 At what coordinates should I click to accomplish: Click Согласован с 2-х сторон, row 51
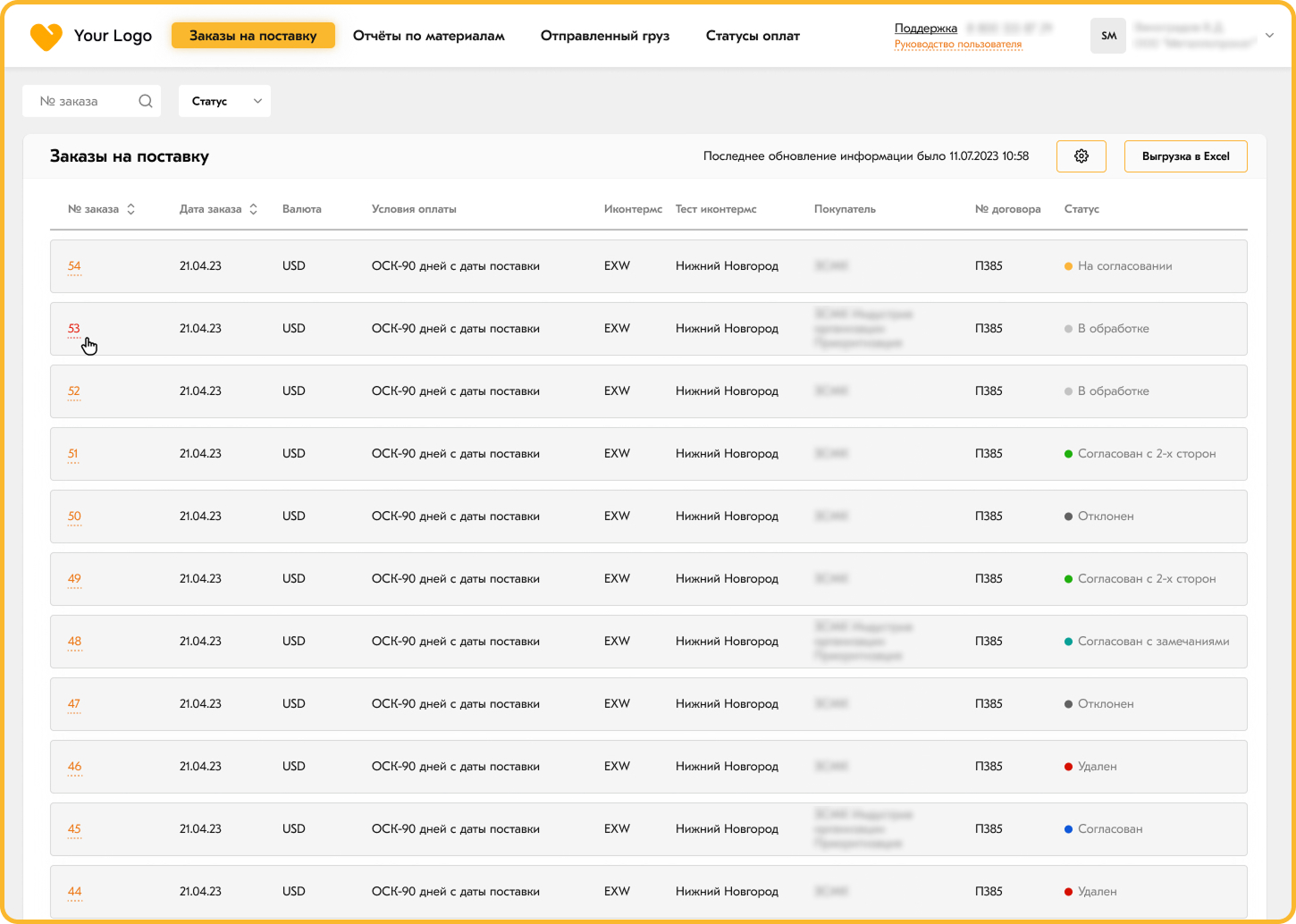[1140, 454]
